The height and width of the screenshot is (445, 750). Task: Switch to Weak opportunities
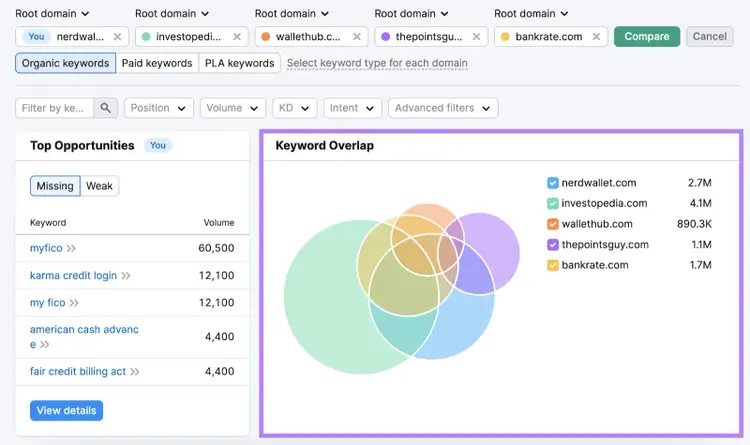pos(99,186)
